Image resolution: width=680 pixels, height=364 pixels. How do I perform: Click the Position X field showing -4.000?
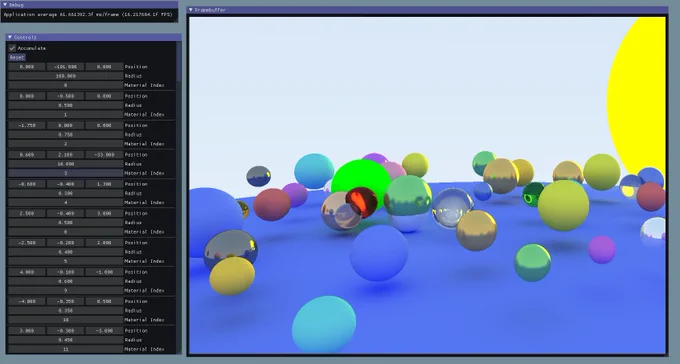pos(27,302)
